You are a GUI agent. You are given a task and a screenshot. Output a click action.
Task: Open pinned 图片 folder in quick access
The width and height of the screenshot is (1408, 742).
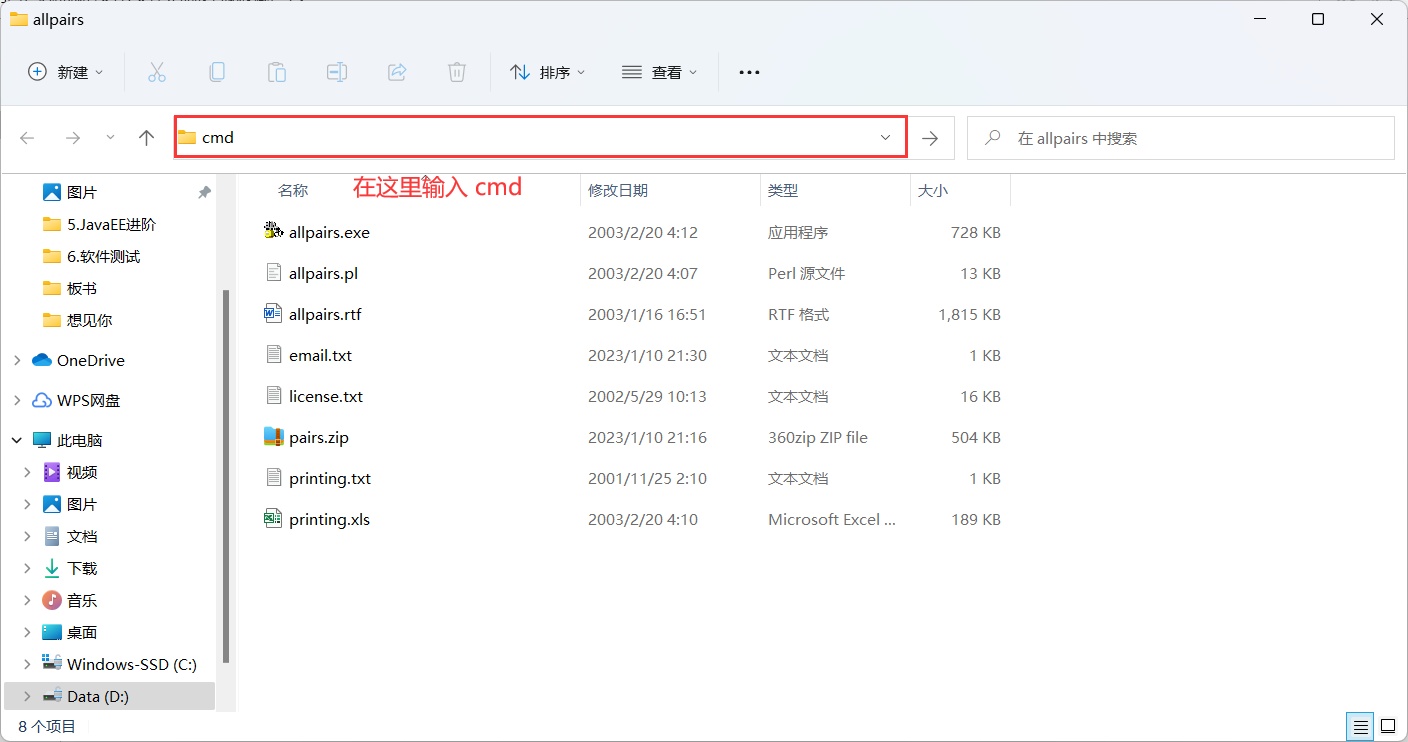pos(69,192)
